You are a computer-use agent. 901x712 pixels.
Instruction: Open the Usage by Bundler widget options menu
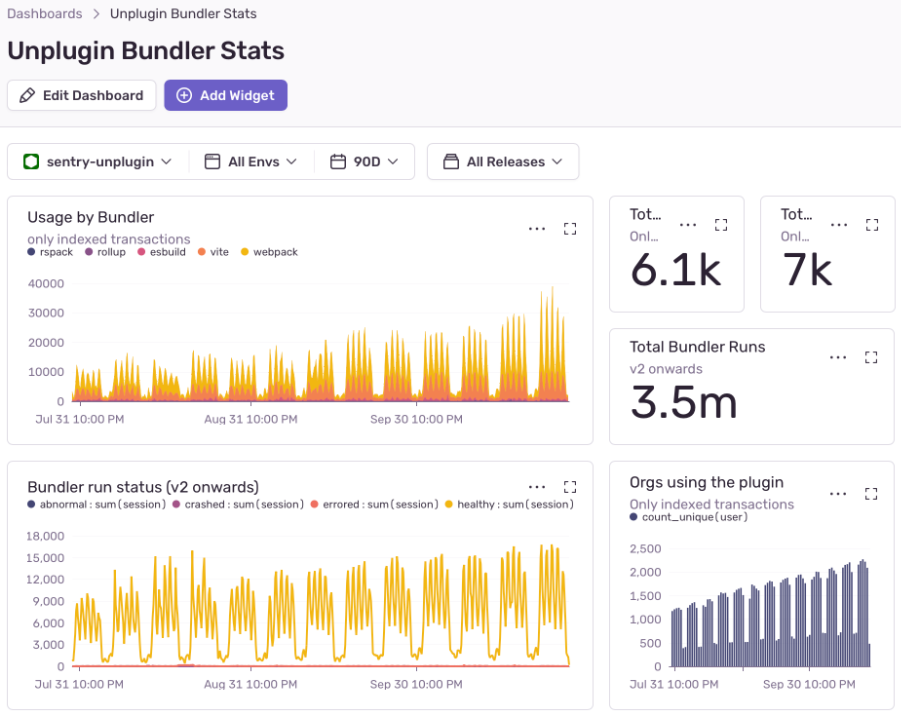click(537, 228)
